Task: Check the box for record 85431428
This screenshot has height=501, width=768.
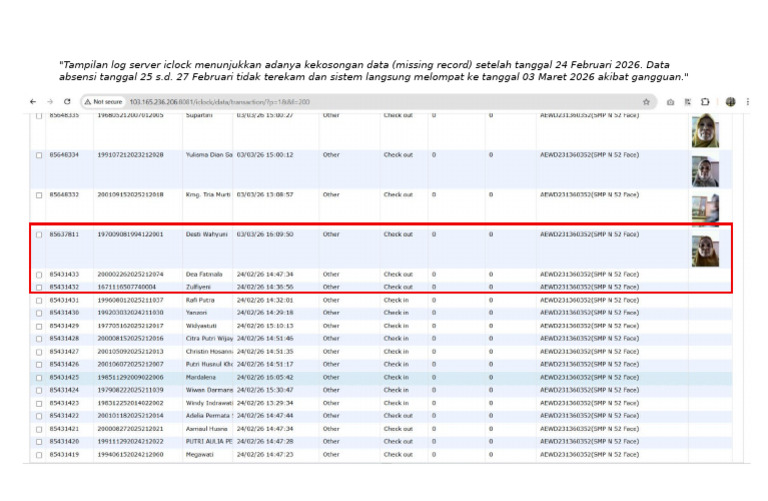Action: 39,339
